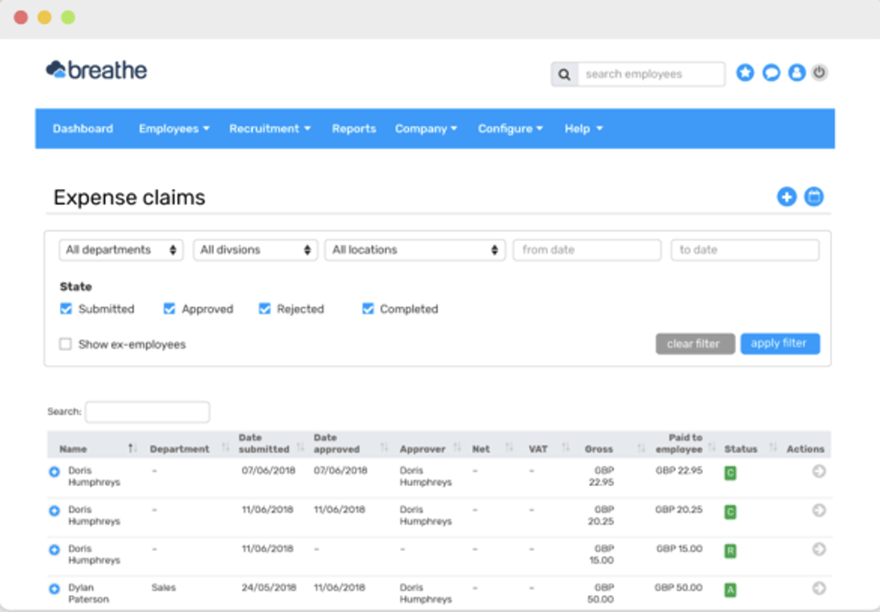Image resolution: width=880 pixels, height=612 pixels.
Task: Open the All departments dropdown
Action: [121, 250]
